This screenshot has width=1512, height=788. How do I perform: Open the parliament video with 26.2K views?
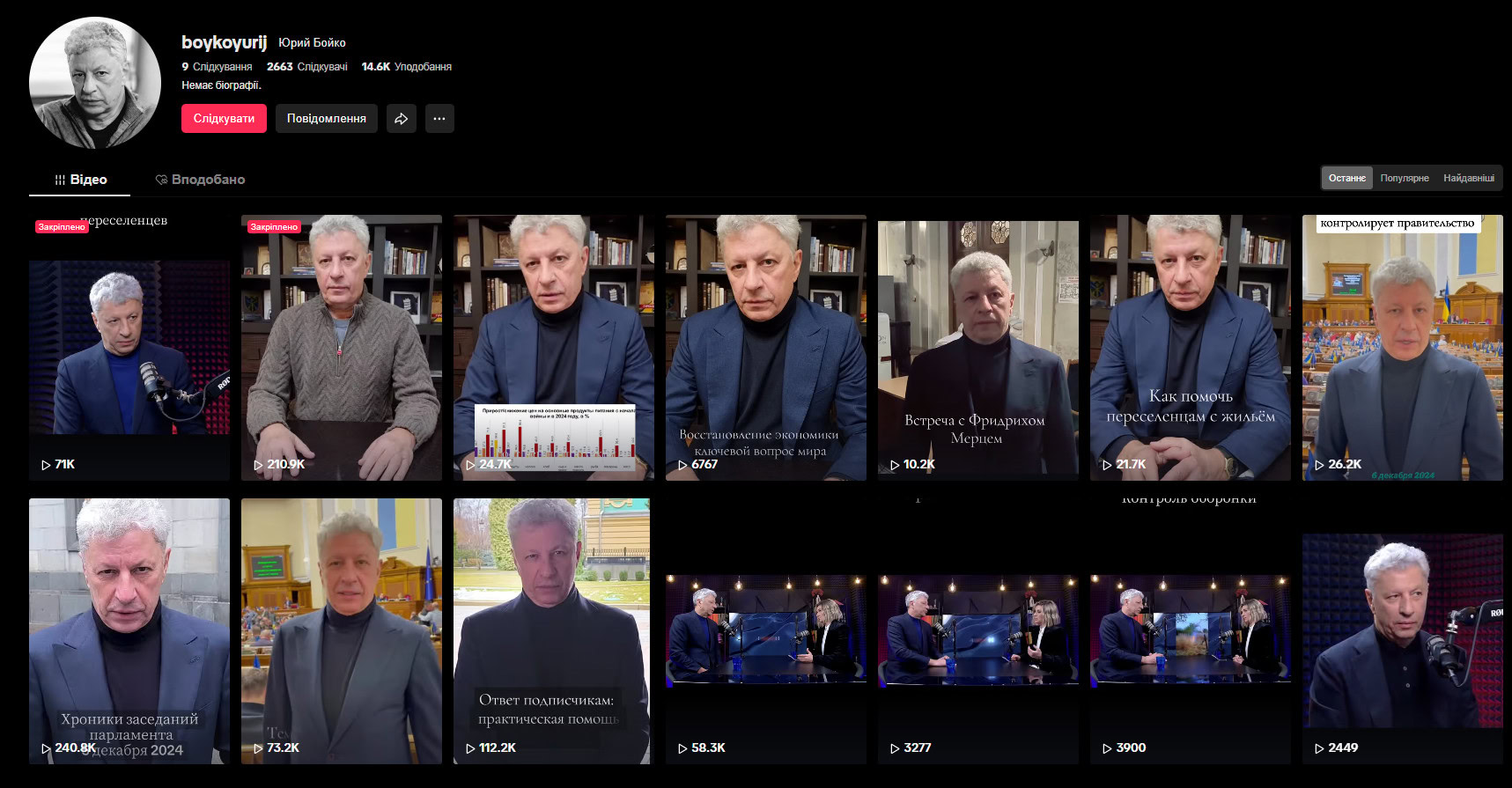(1403, 348)
